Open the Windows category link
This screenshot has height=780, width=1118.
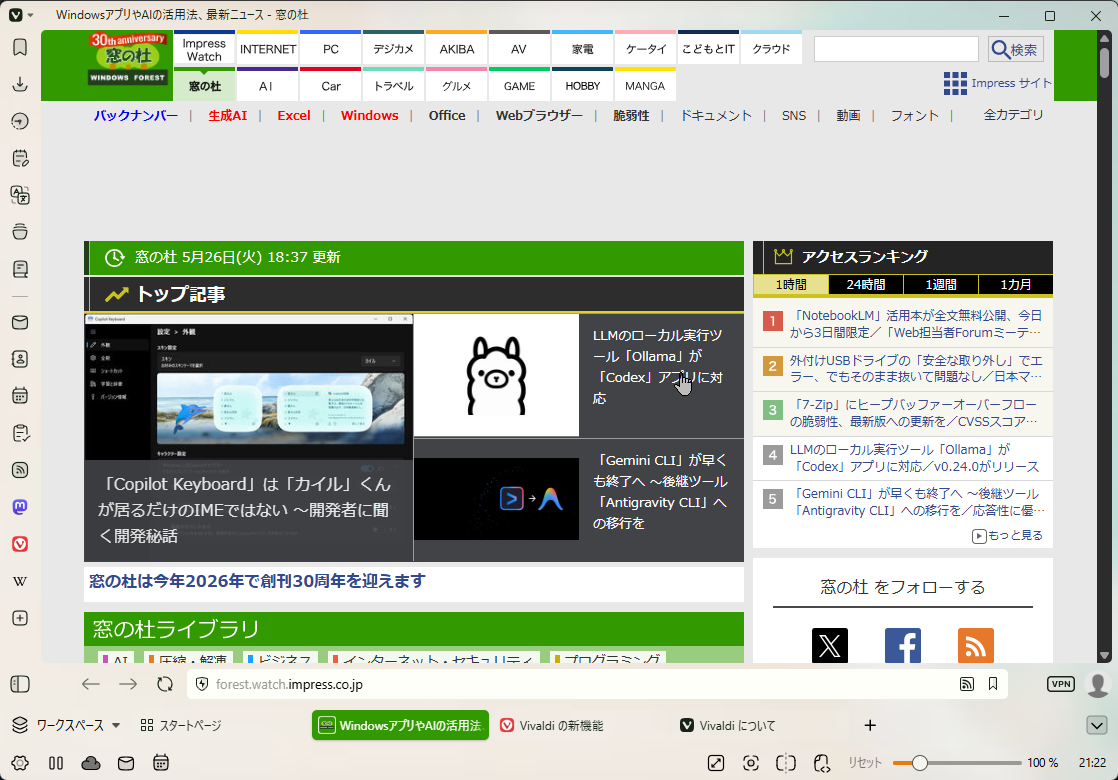tap(369, 116)
